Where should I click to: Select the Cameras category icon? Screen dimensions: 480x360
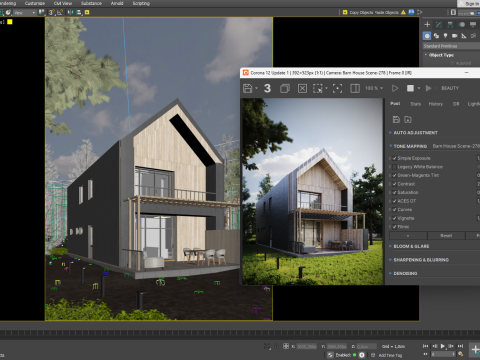click(x=455, y=36)
